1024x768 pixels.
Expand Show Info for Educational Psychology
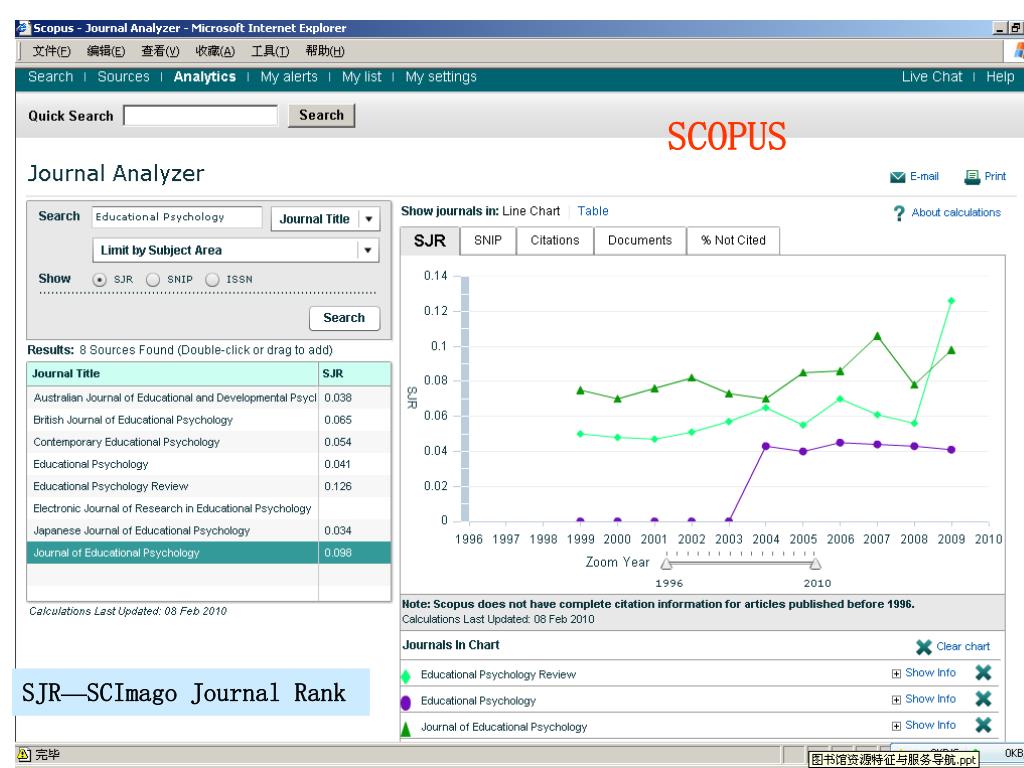[923, 699]
